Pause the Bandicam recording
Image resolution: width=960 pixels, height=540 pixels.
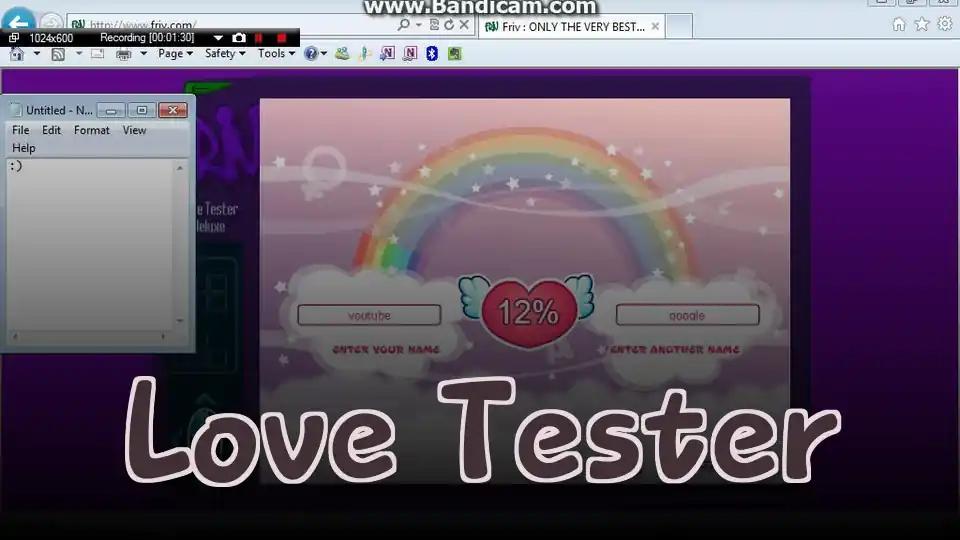[x=259, y=38]
